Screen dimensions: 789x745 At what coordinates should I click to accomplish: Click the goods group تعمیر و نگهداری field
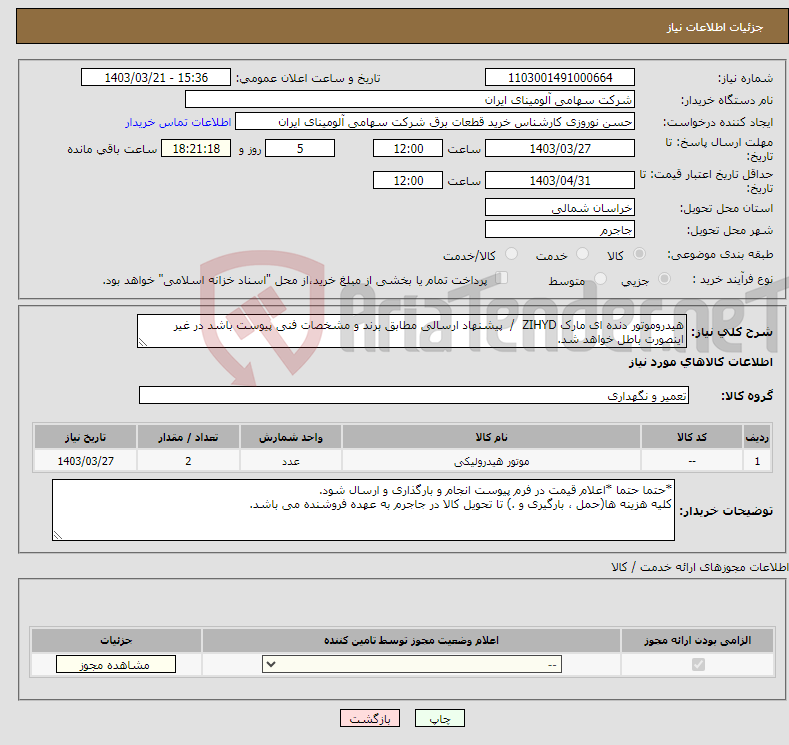click(414, 395)
